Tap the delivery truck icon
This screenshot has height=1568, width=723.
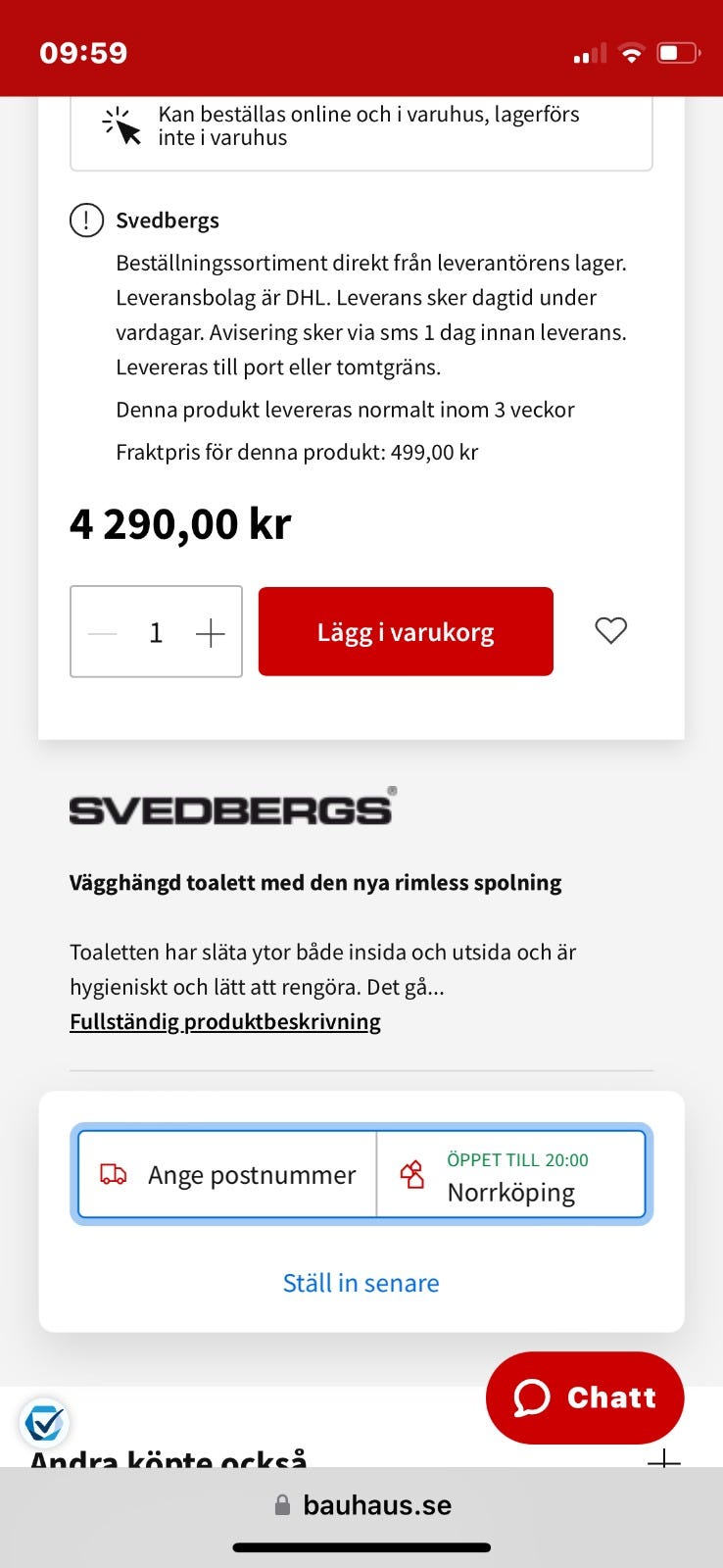tap(114, 1174)
